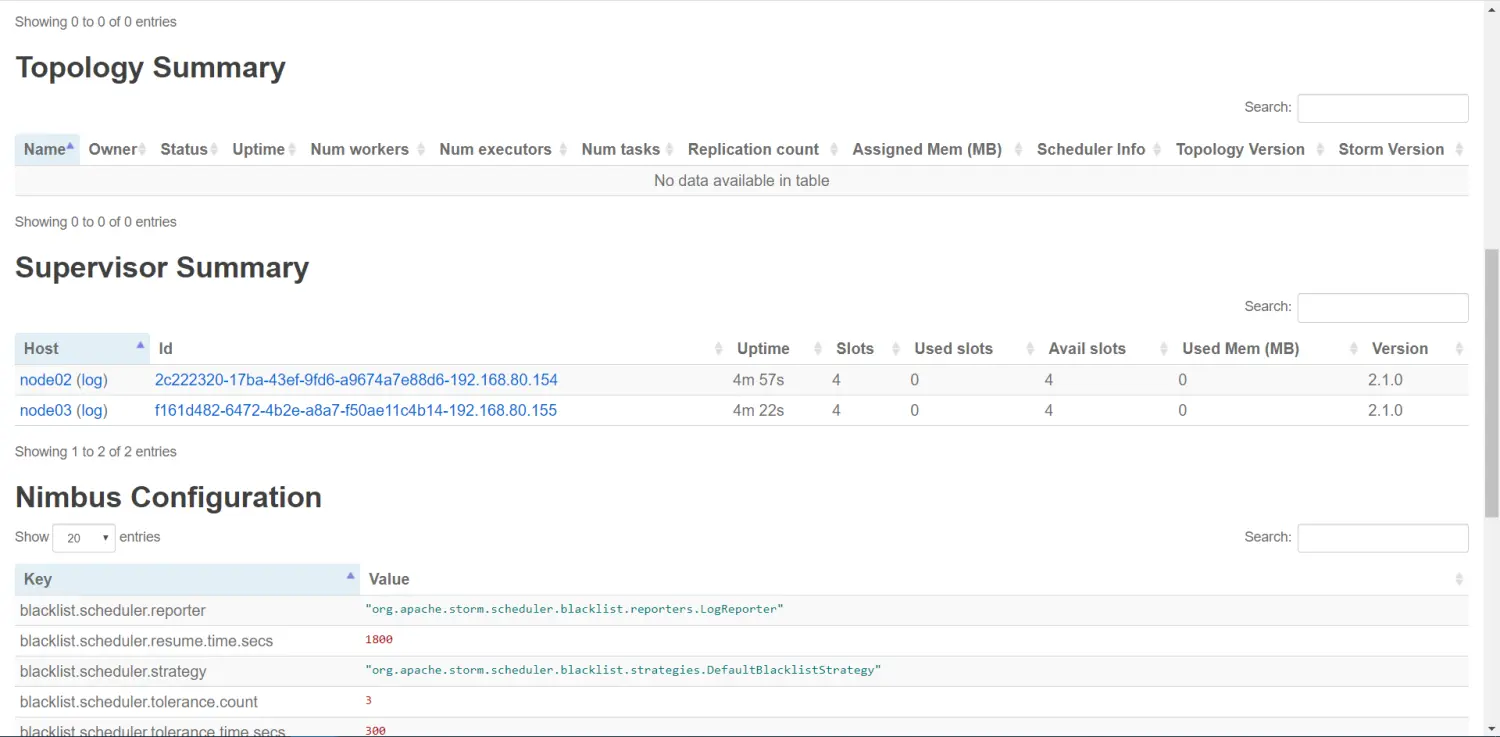Select the blacklist.scheduler.tolerance.count key
The width and height of the screenshot is (1500, 737).
(139, 702)
